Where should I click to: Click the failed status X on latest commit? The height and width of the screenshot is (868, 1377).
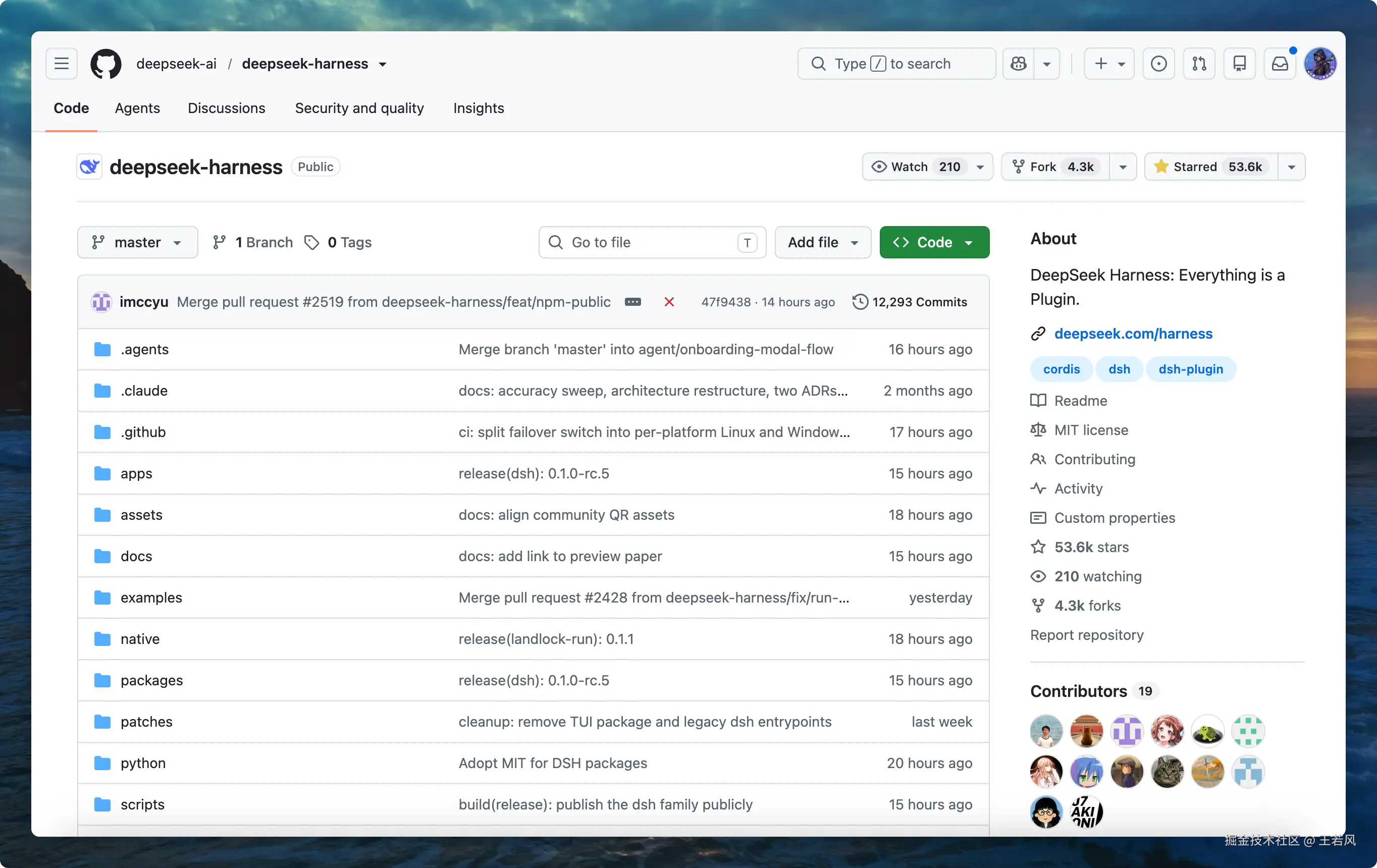coord(669,302)
